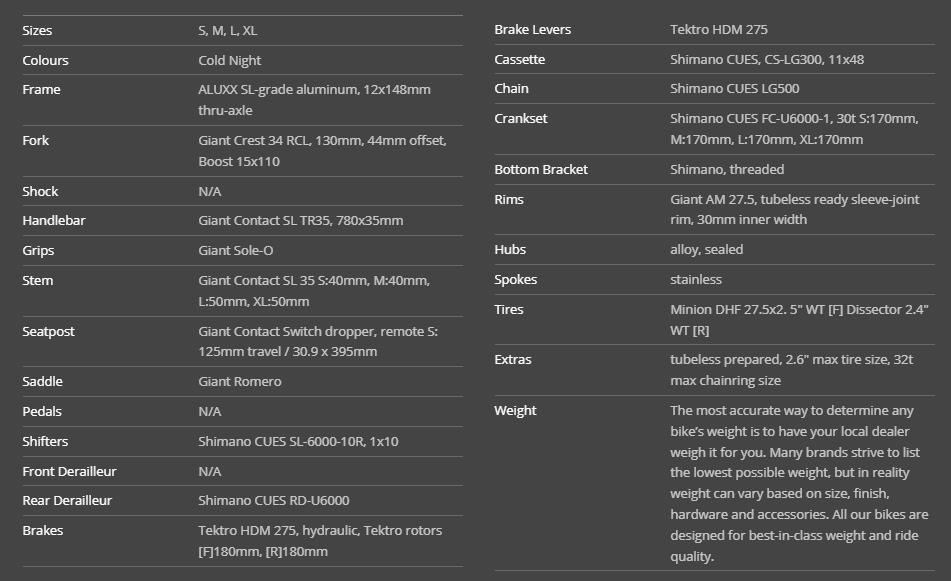The height and width of the screenshot is (581, 951).
Task: Click the Cassette CS-LG300 11x48 value
Action: [x=767, y=60]
